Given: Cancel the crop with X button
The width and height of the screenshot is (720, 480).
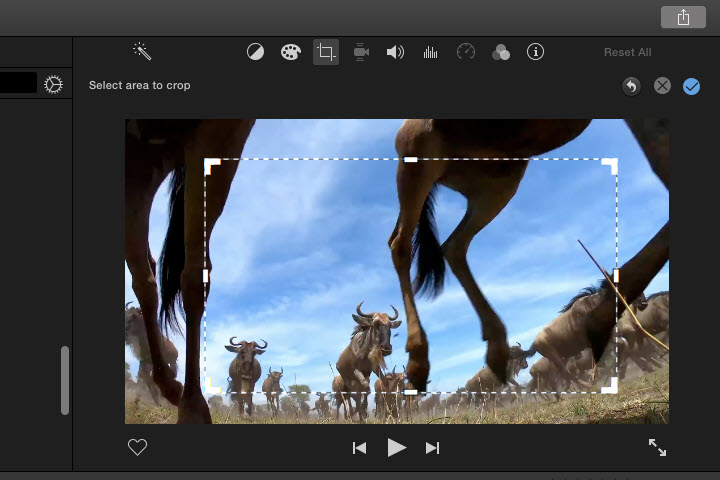Looking at the screenshot, I should [x=662, y=86].
